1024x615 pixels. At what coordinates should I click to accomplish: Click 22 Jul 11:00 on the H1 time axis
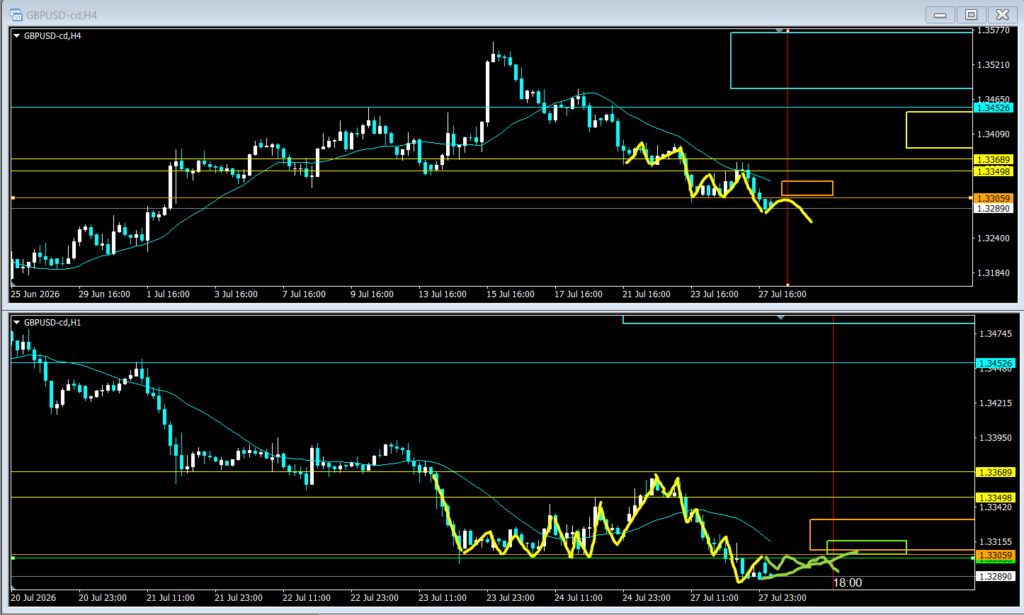coord(306,598)
